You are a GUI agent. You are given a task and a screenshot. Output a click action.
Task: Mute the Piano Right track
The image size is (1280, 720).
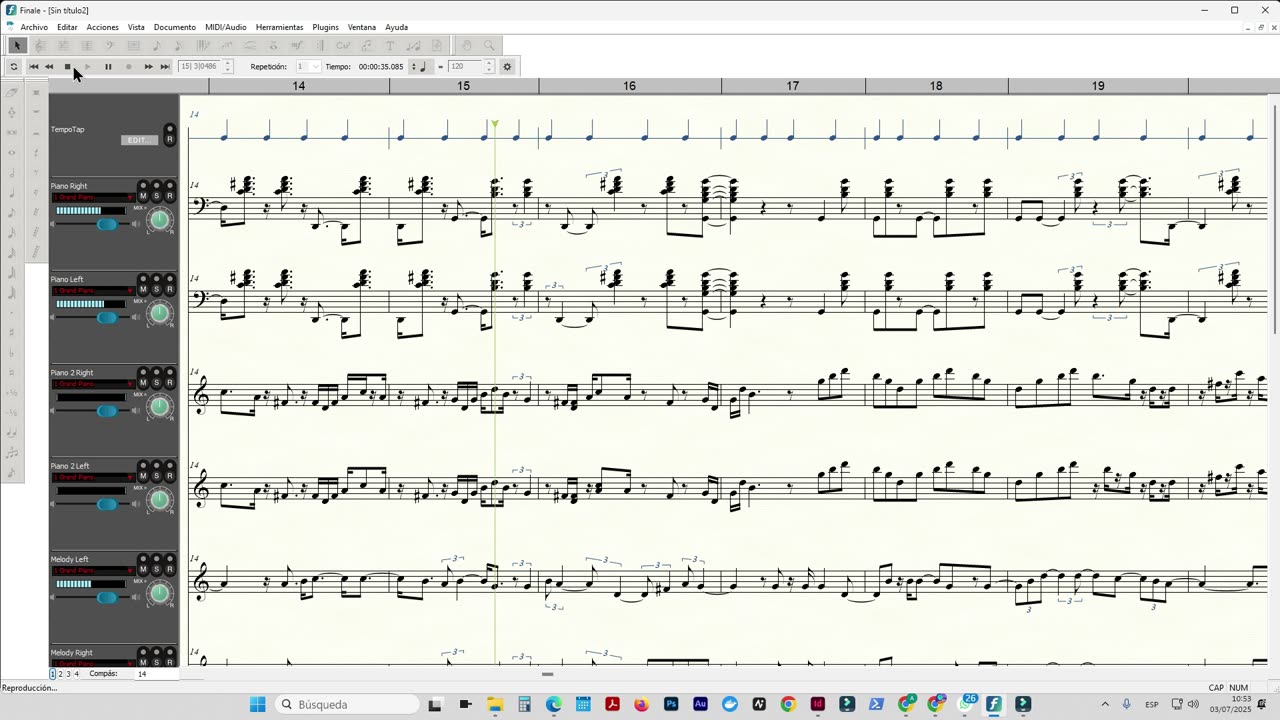coord(143,196)
